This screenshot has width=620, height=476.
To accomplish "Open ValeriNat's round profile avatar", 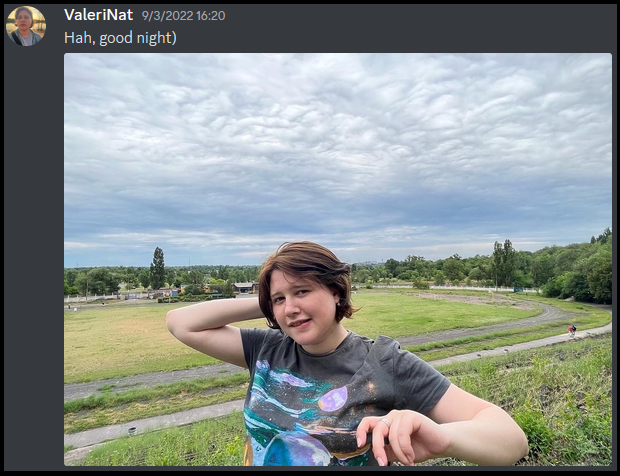I will (x=26, y=26).
